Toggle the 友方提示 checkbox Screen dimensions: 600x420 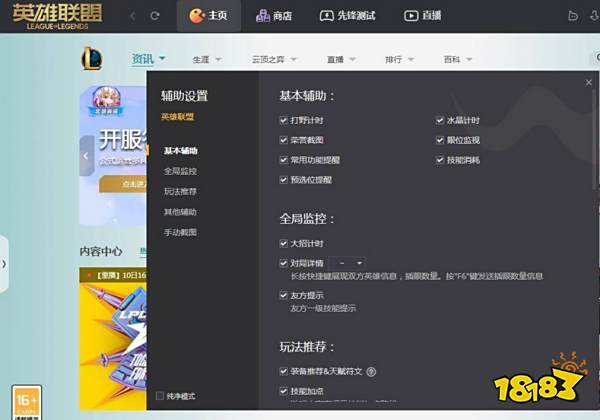(x=284, y=295)
